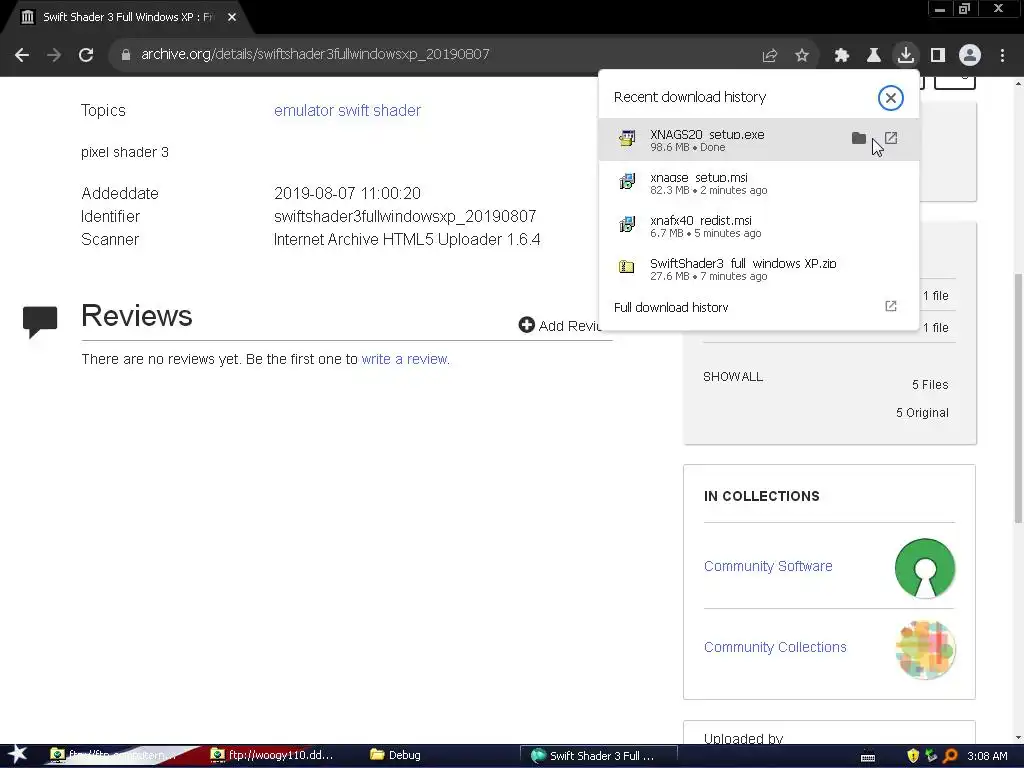Open the side panel icon
This screenshot has height=768, width=1024.
coord(938,56)
